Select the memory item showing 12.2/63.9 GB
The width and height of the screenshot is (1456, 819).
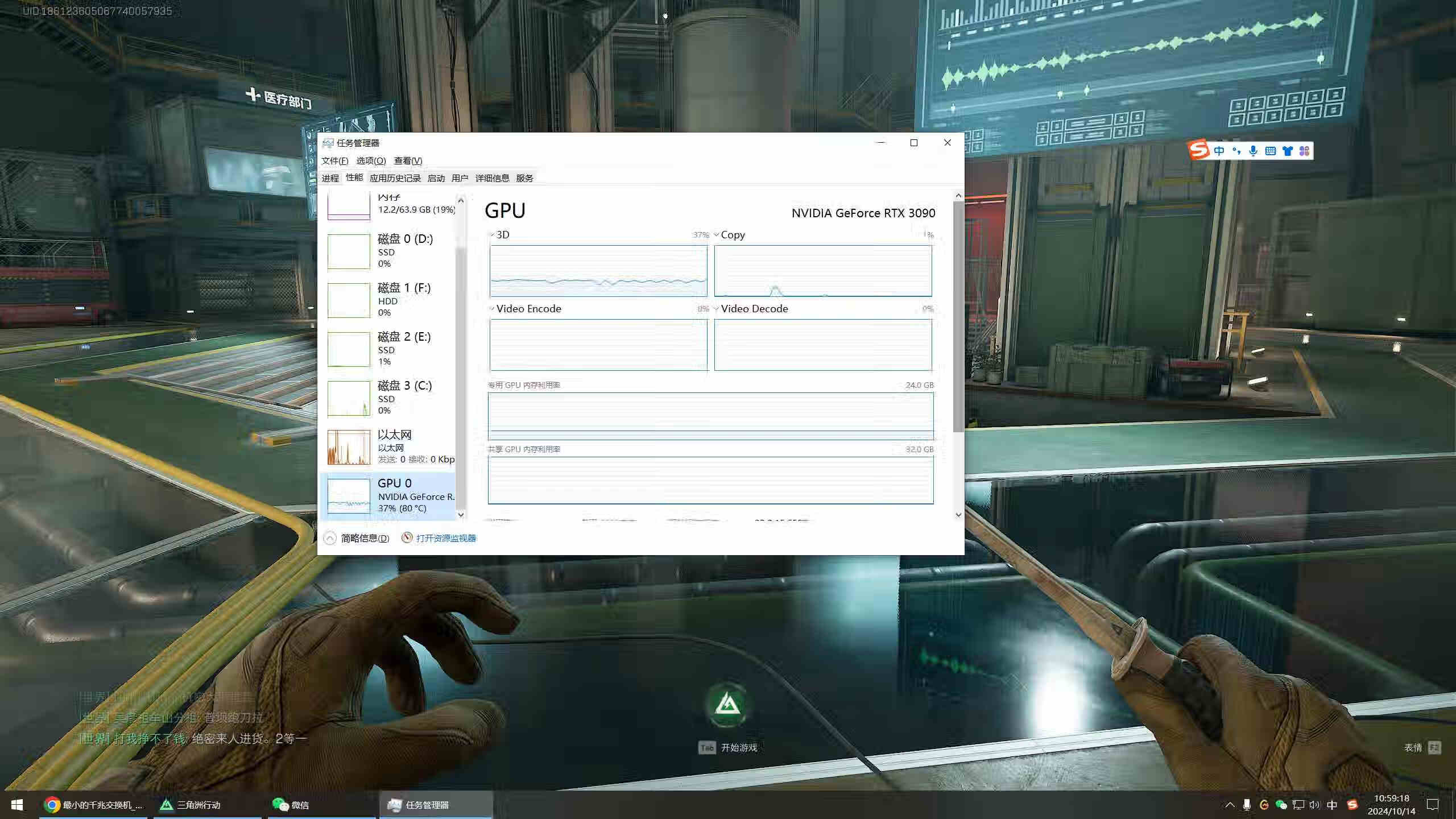(388, 206)
